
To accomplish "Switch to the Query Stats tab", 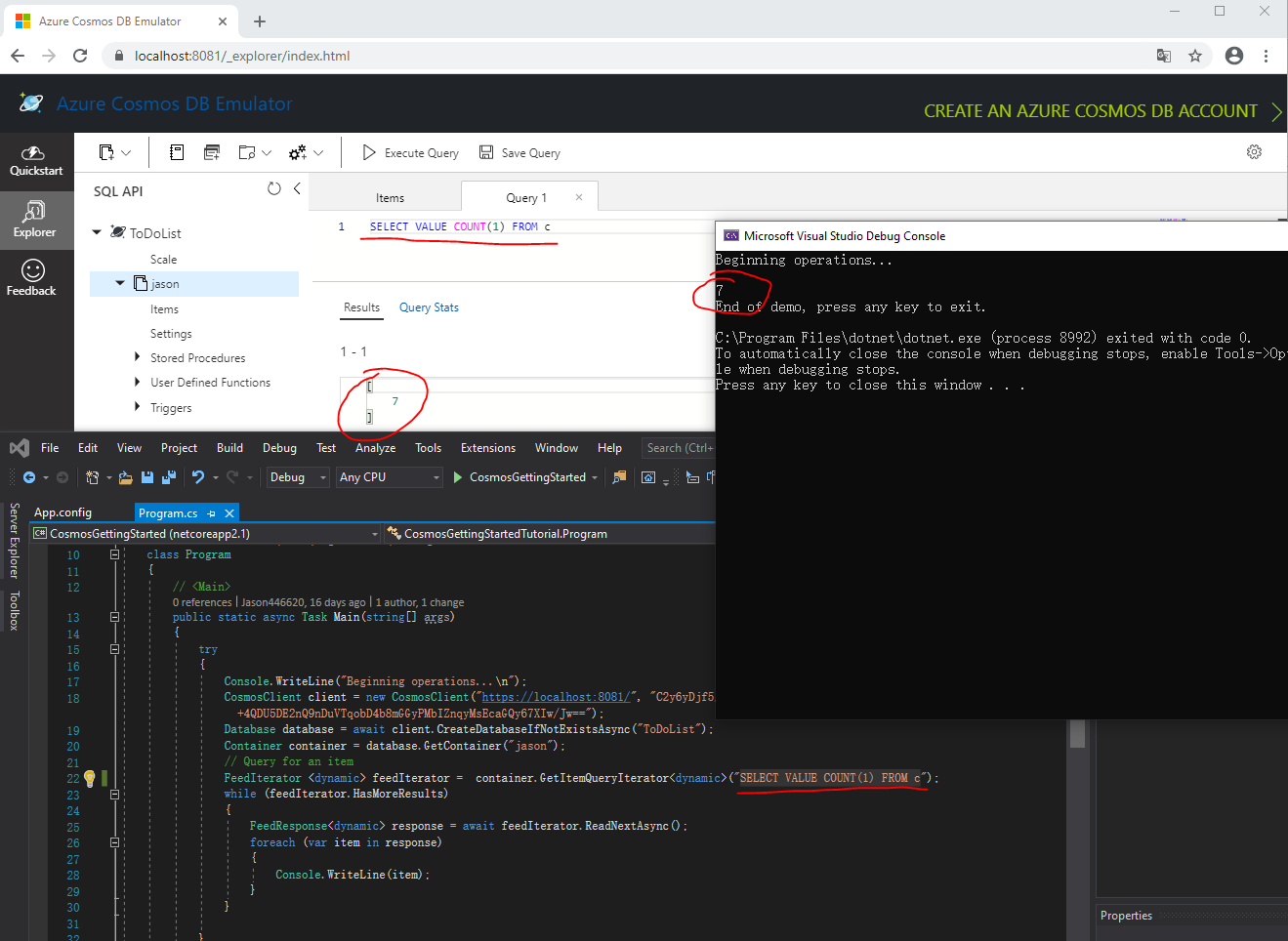I will pyautogui.click(x=429, y=307).
